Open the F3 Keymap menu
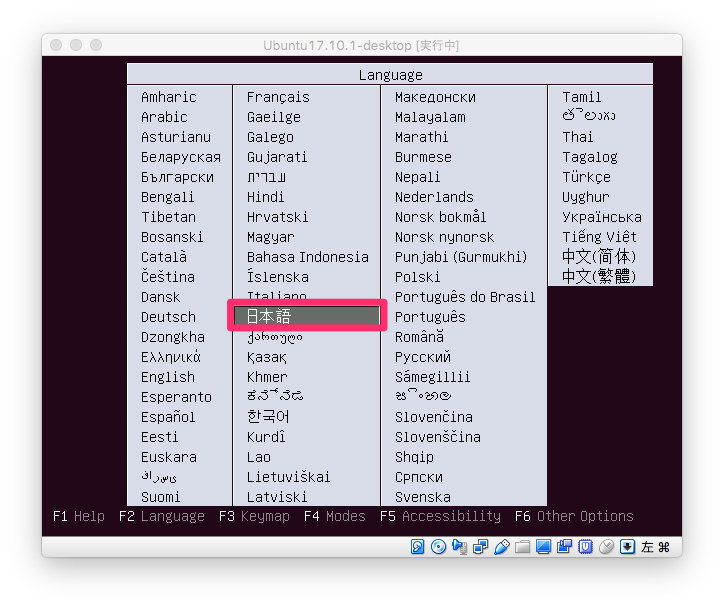The width and height of the screenshot is (724, 607). [254, 516]
